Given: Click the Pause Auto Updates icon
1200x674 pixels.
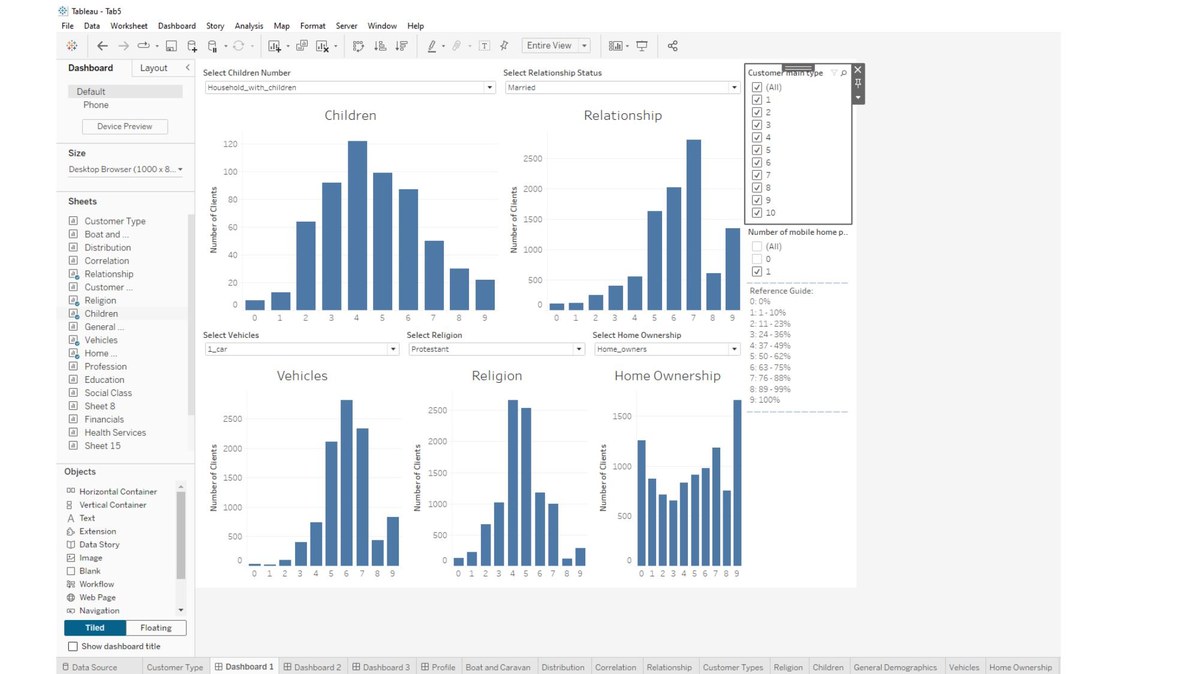Looking at the screenshot, I should click(212, 46).
